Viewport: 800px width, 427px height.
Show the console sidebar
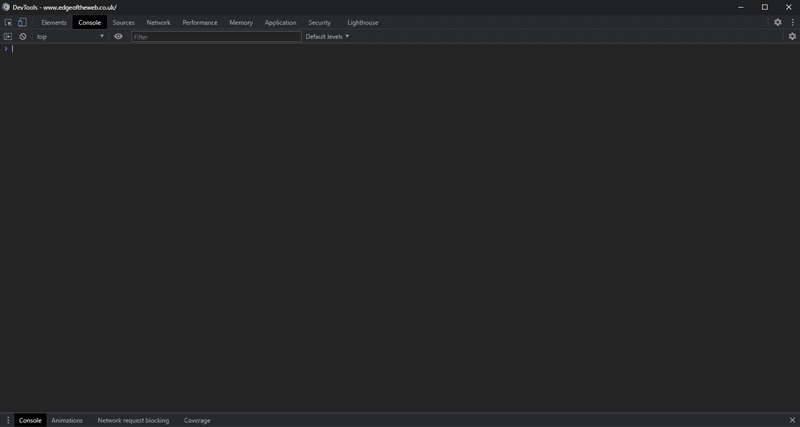8,36
